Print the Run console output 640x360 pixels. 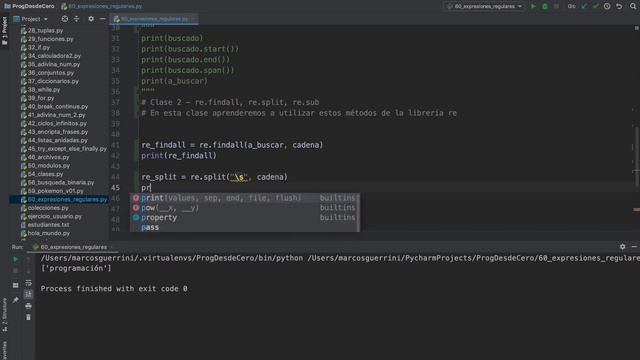click(x=28, y=305)
